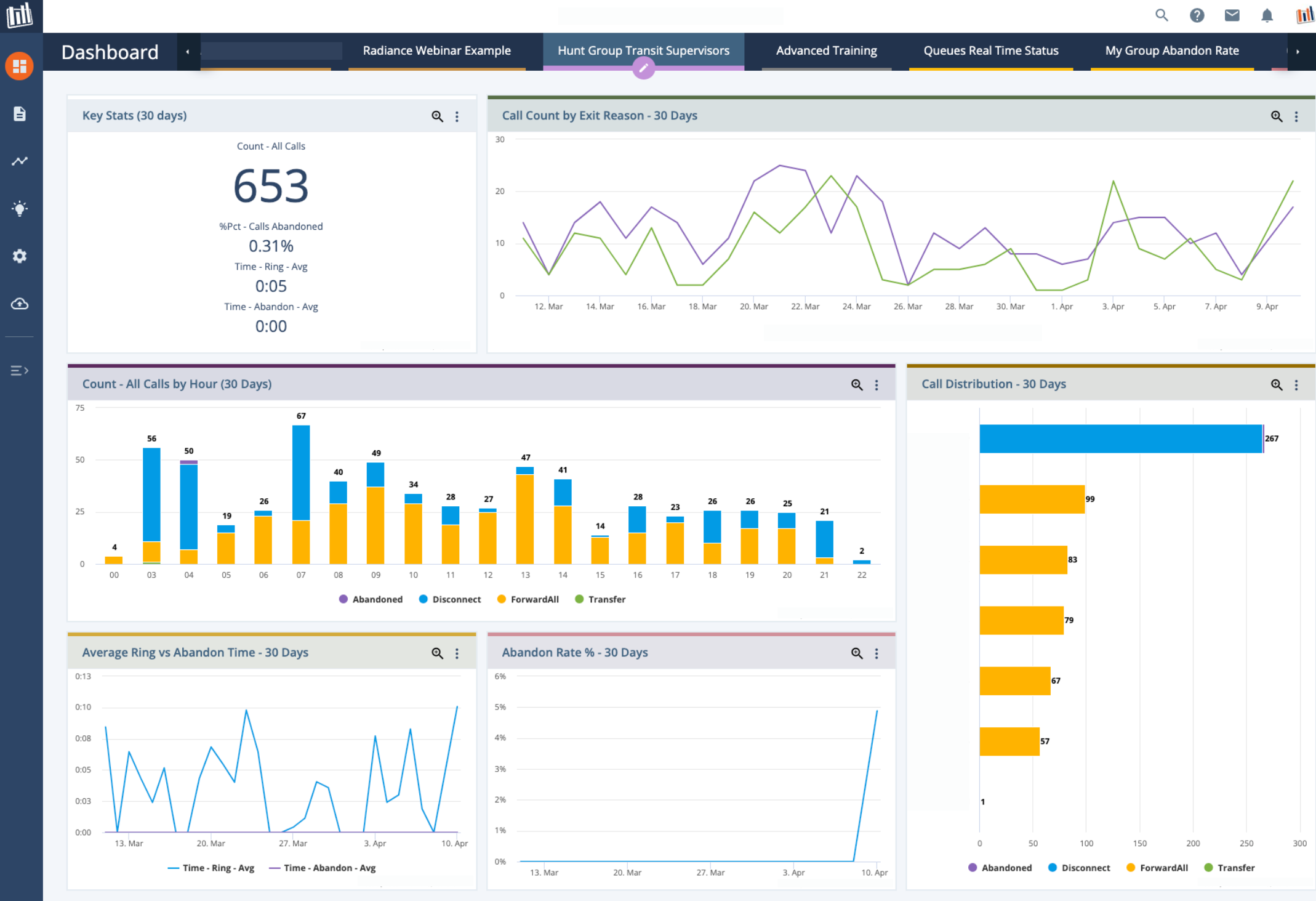Viewport: 1316px width, 901px height.
Task: Open the cloud upload sidebar icon
Action: coord(20,304)
